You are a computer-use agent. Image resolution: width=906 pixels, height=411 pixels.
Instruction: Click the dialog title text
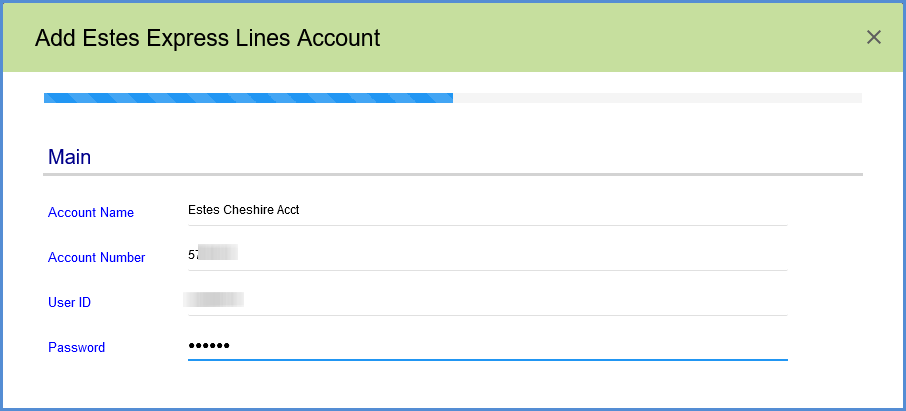pyautogui.click(x=207, y=39)
